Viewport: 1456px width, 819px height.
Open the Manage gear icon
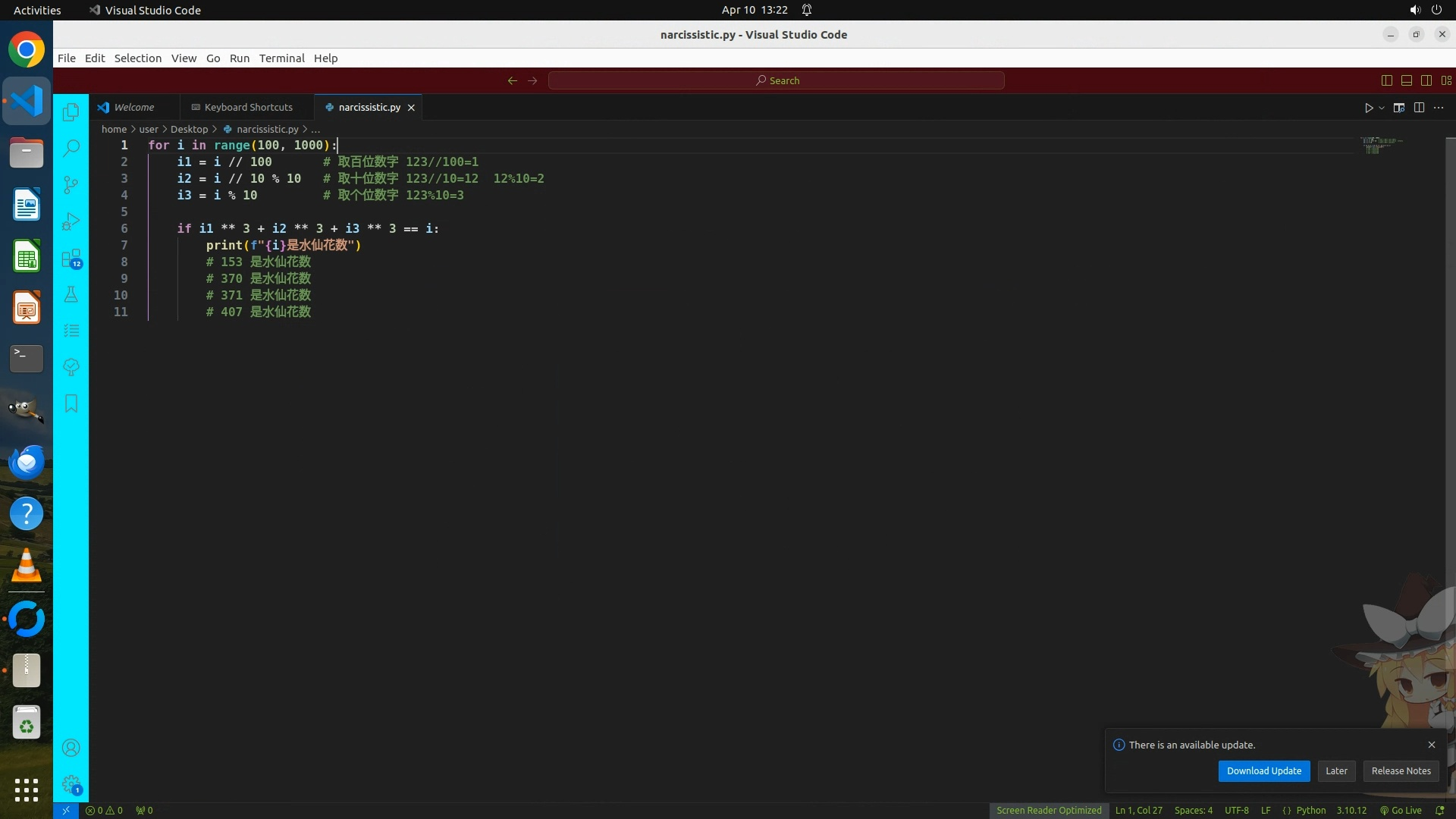tap(71, 783)
